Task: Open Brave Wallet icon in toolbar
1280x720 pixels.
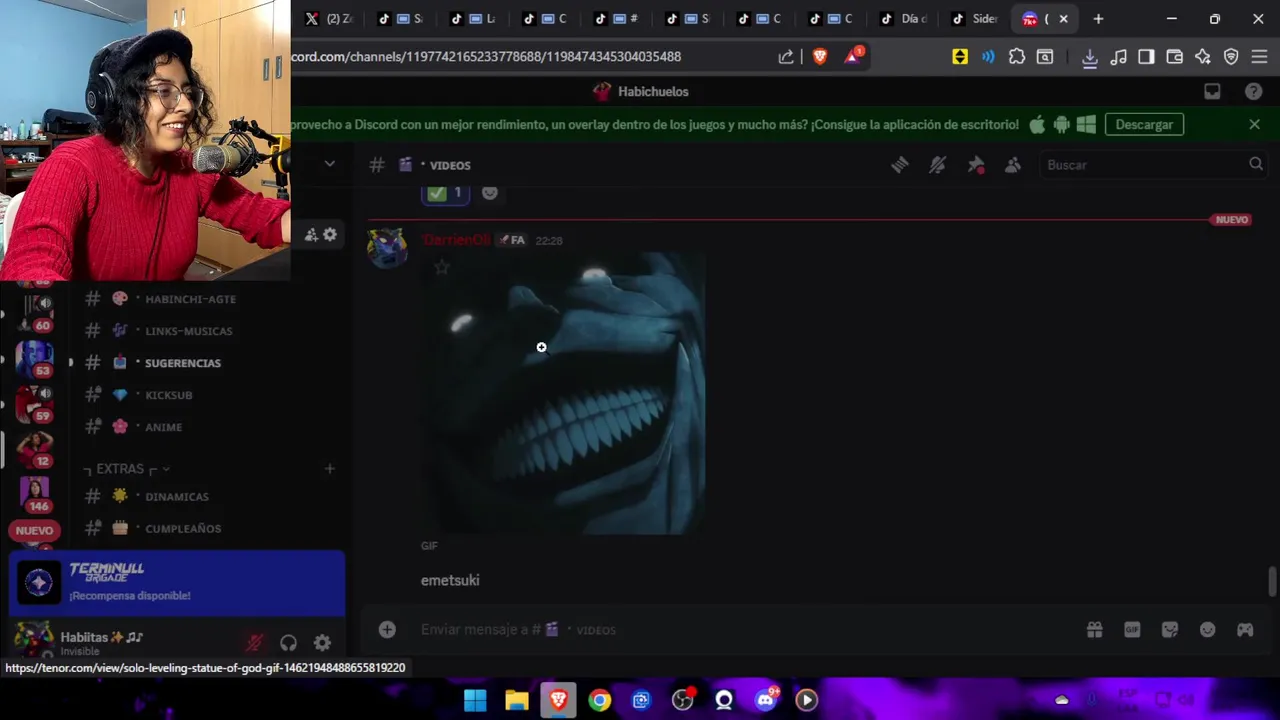Action: 1175,57
